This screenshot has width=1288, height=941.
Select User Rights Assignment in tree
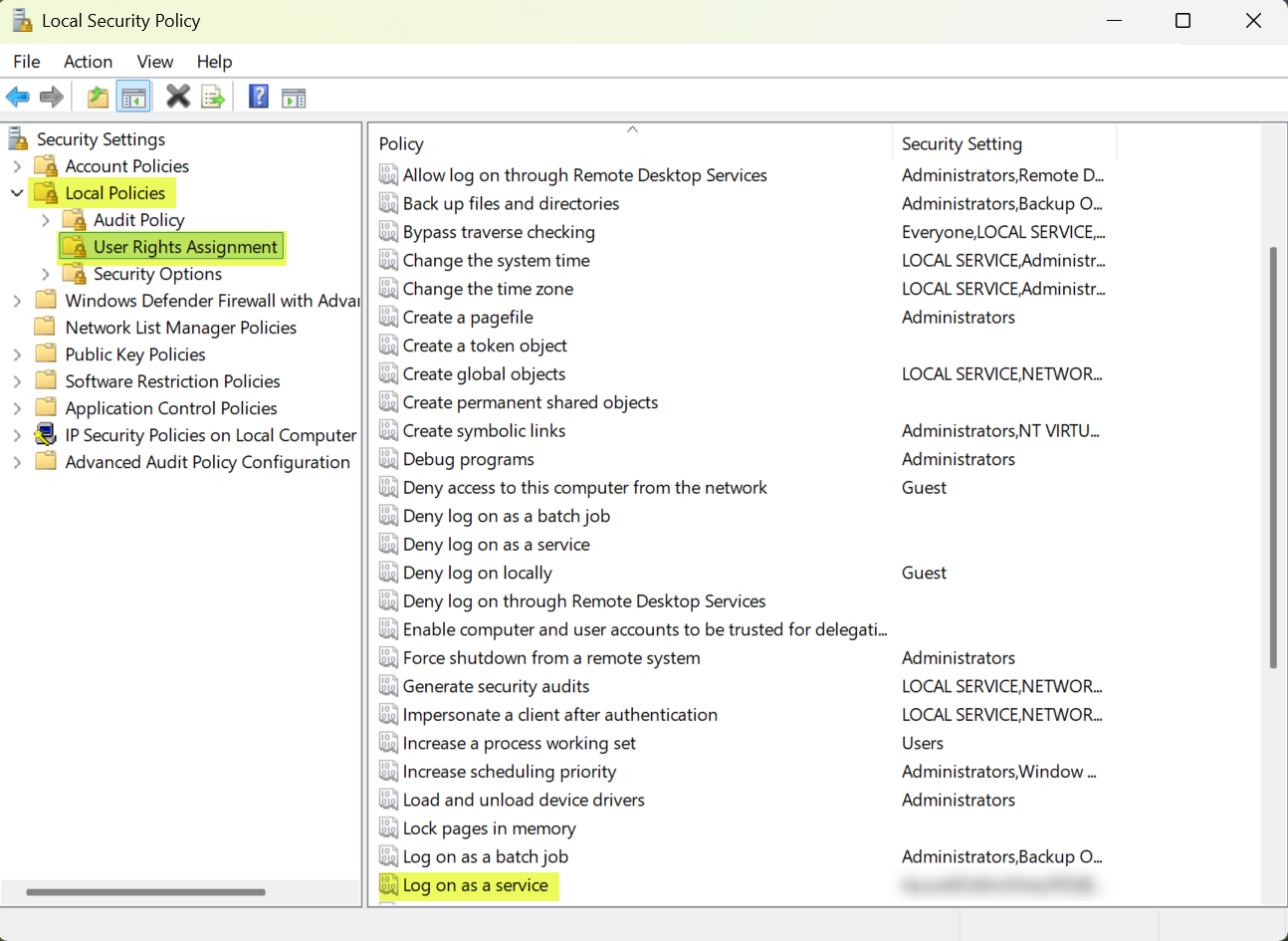(x=185, y=246)
